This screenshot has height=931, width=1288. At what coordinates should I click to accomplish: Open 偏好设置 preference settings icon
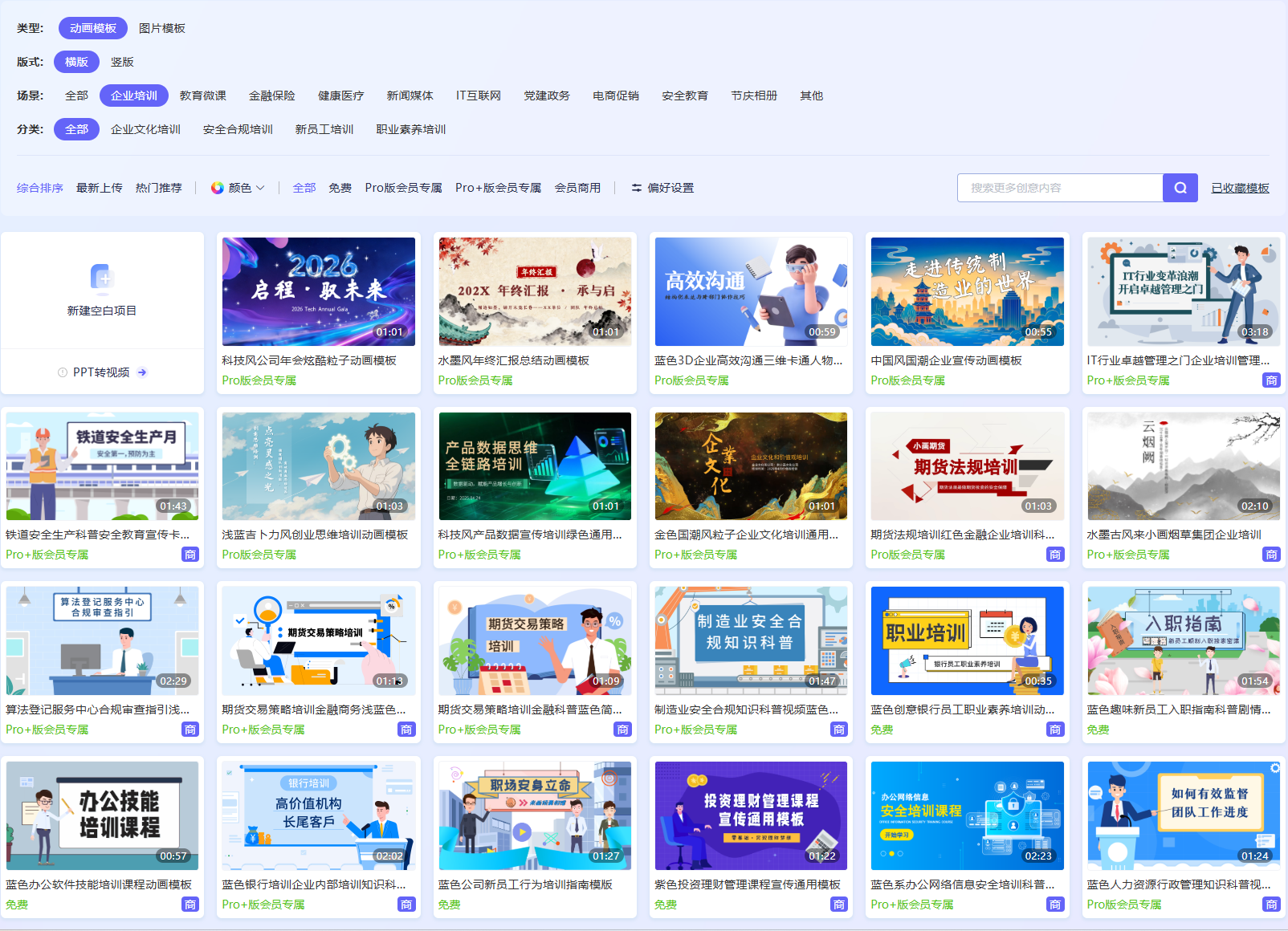[x=636, y=188]
